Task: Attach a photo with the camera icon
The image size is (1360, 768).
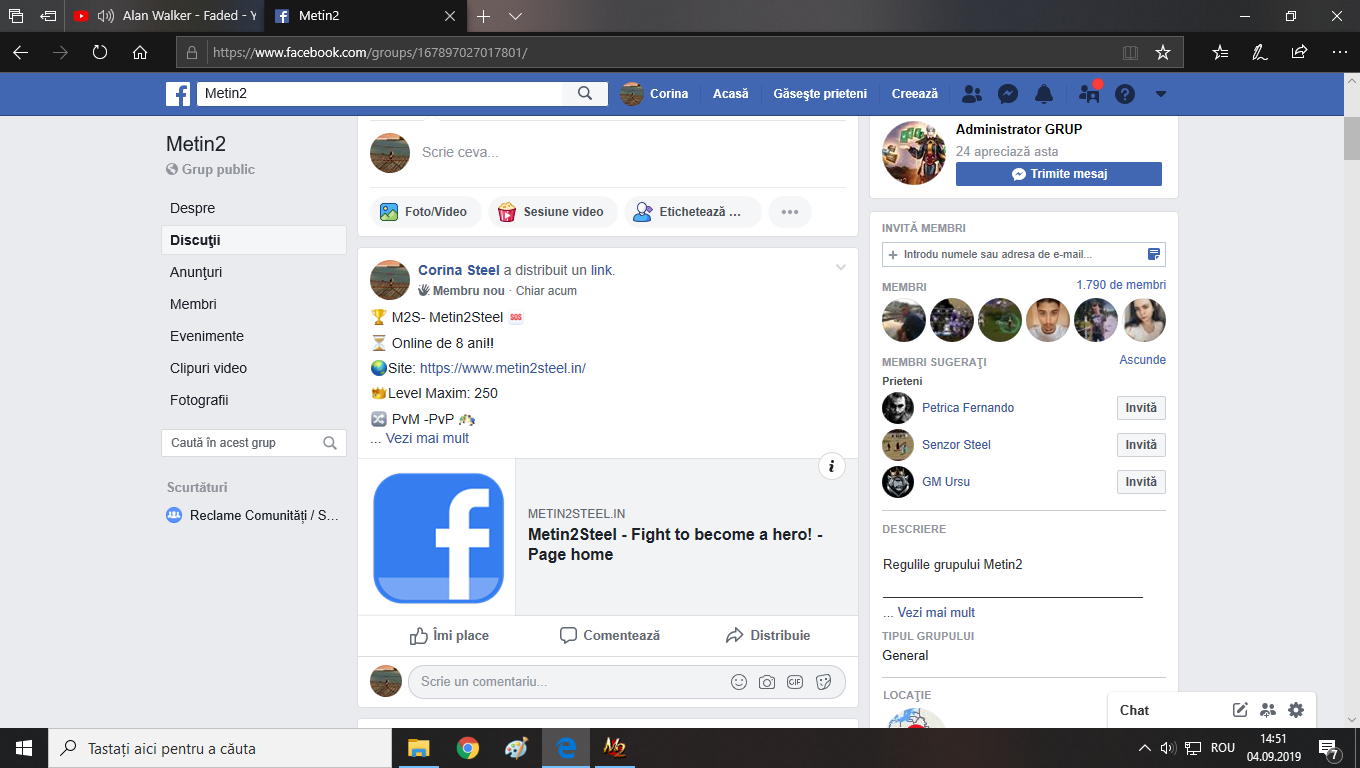Action: [767, 682]
